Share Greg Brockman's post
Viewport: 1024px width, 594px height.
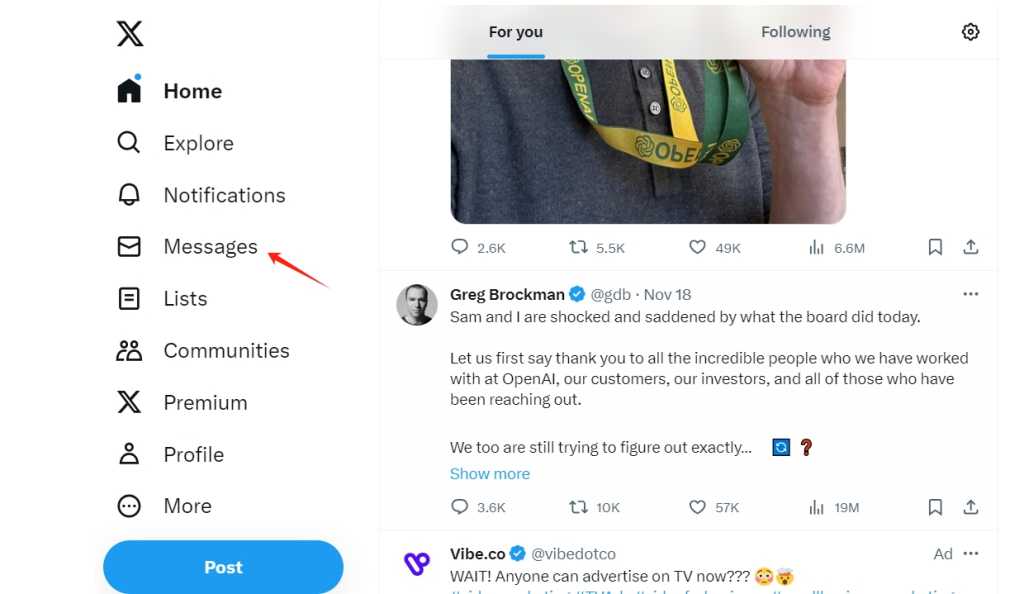pos(970,507)
